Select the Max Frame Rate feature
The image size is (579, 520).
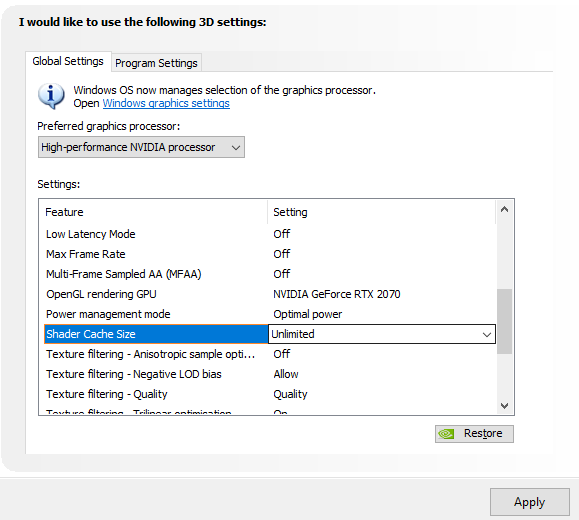[x=86, y=254]
